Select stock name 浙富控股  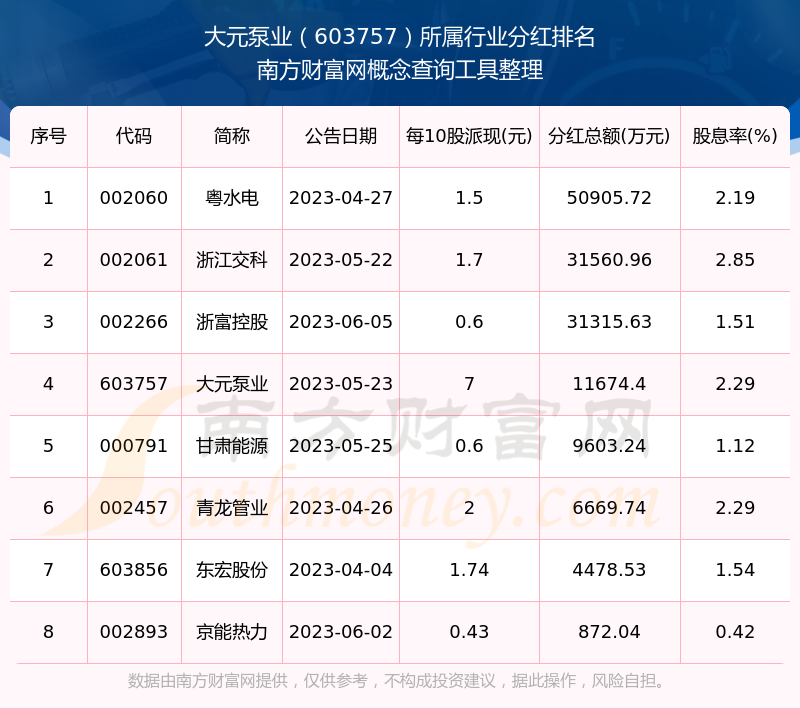[x=232, y=322]
